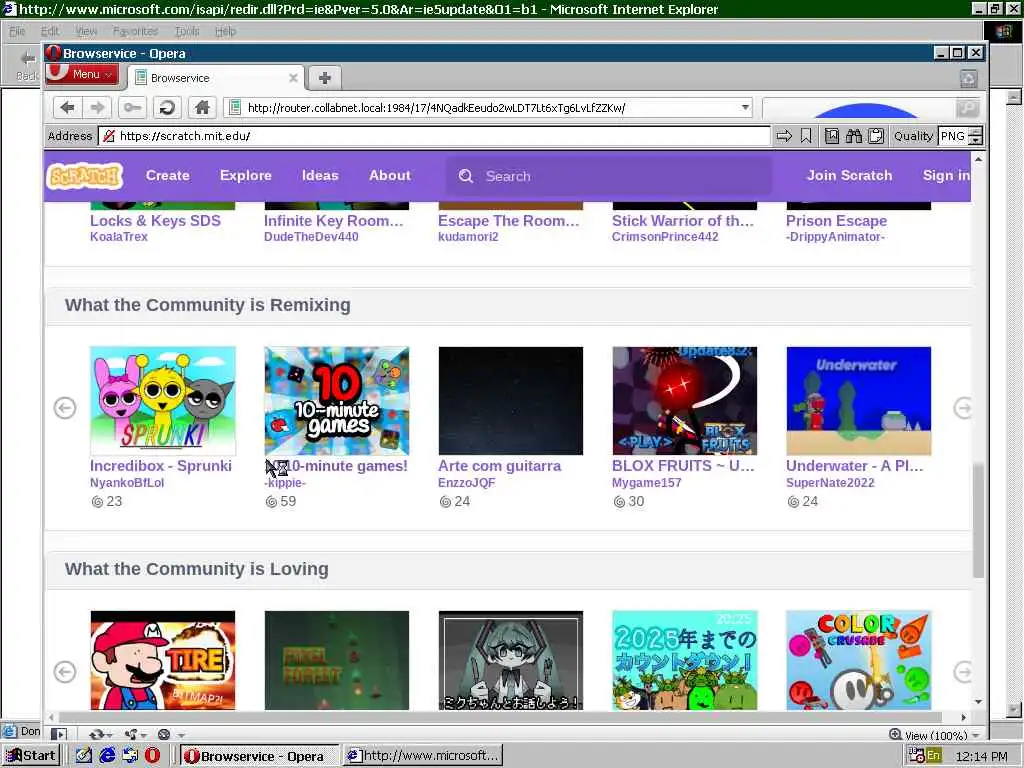Click the Browservice Address field showing scratch.mit.edu
This screenshot has width=1024, height=768.
pyautogui.click(x=434, y=136)
